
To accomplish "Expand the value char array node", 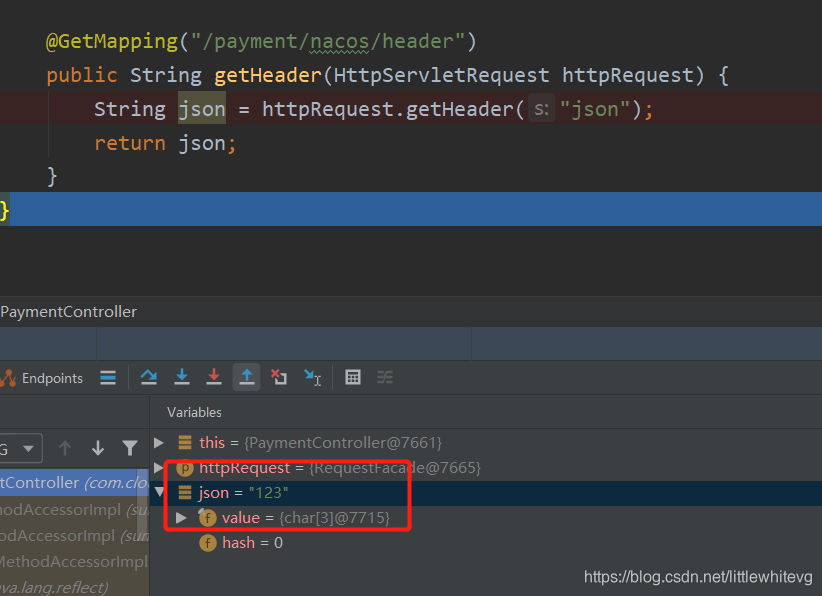I will tap(181, 518).
